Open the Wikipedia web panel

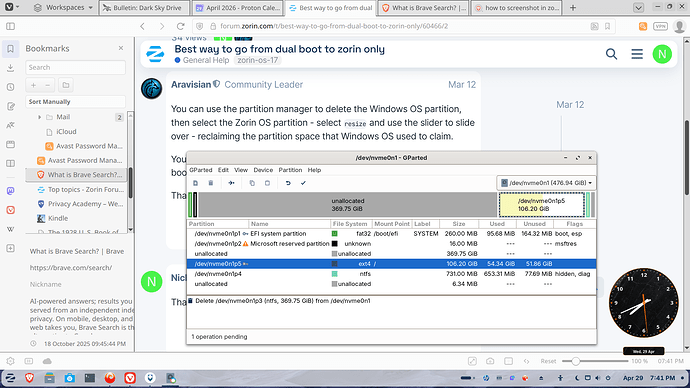pos(11,229)
